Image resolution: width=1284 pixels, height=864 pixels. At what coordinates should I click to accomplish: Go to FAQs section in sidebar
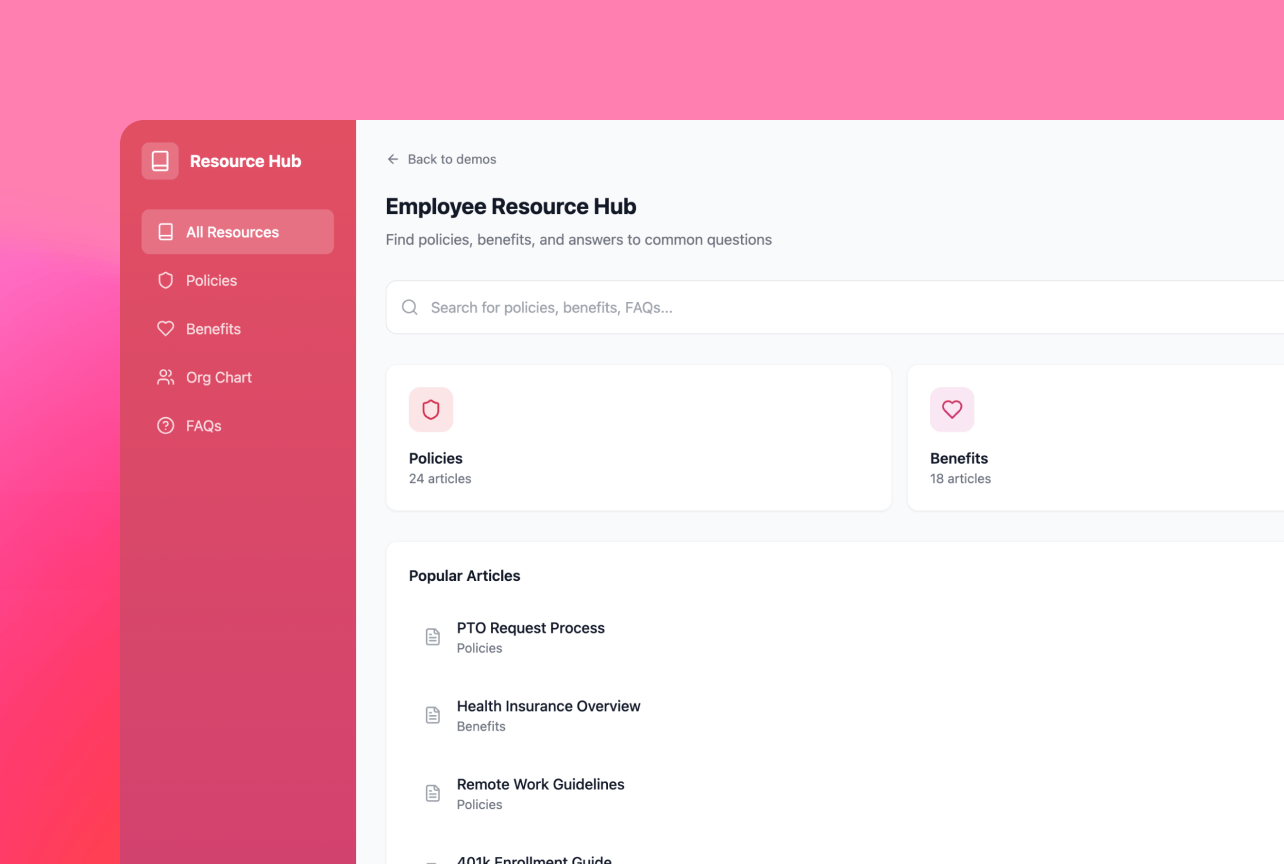tap(203, 426)
